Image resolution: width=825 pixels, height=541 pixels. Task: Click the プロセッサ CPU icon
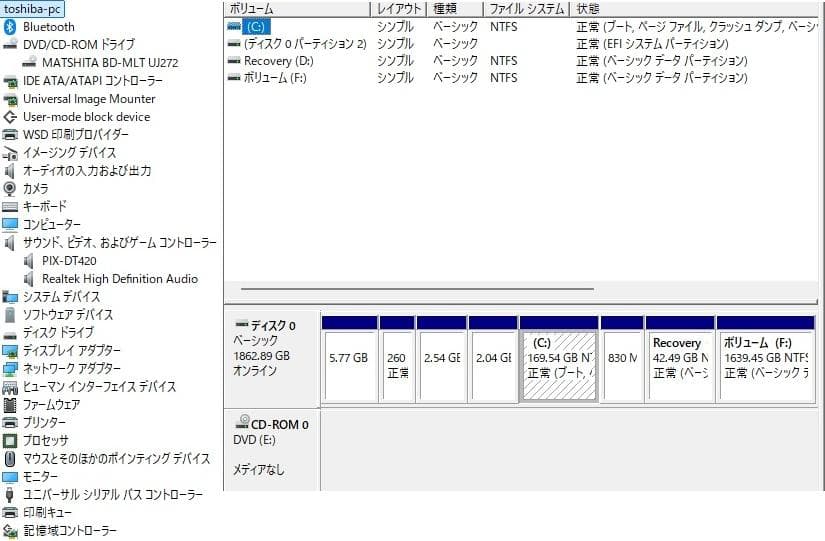(9, 440)
